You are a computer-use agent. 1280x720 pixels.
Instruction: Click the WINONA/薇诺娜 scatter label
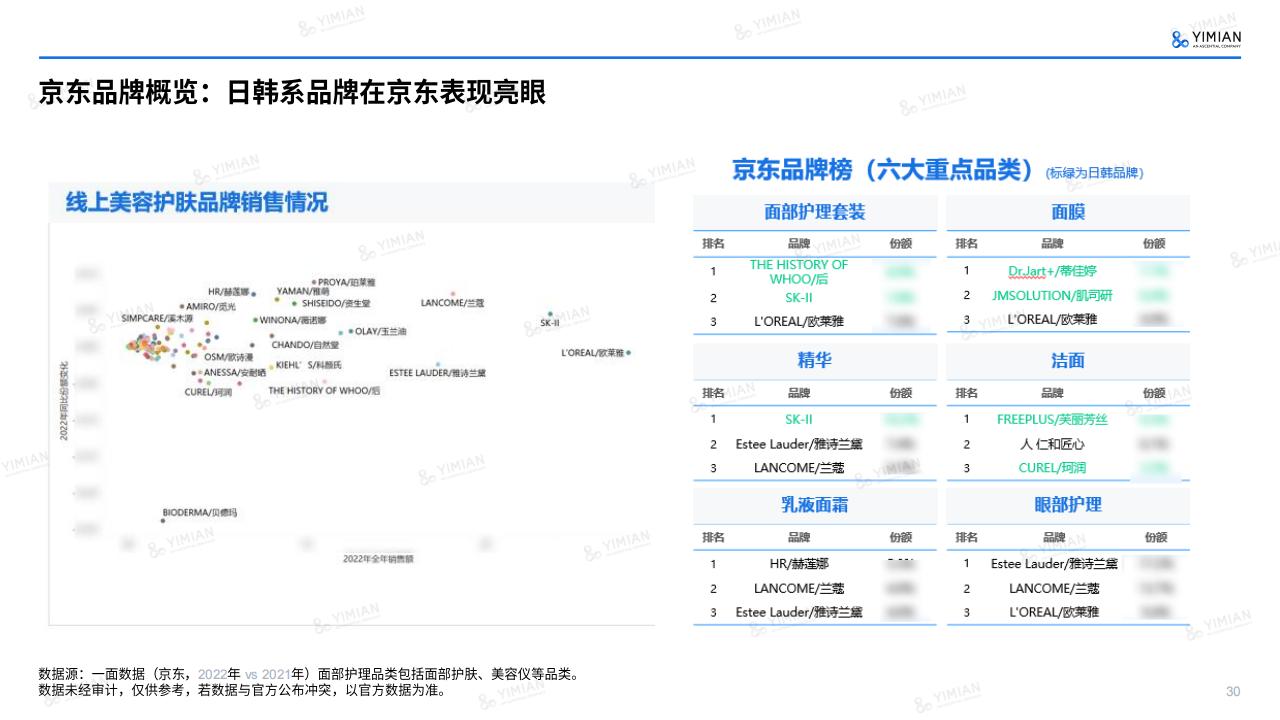tap(293, 321)
